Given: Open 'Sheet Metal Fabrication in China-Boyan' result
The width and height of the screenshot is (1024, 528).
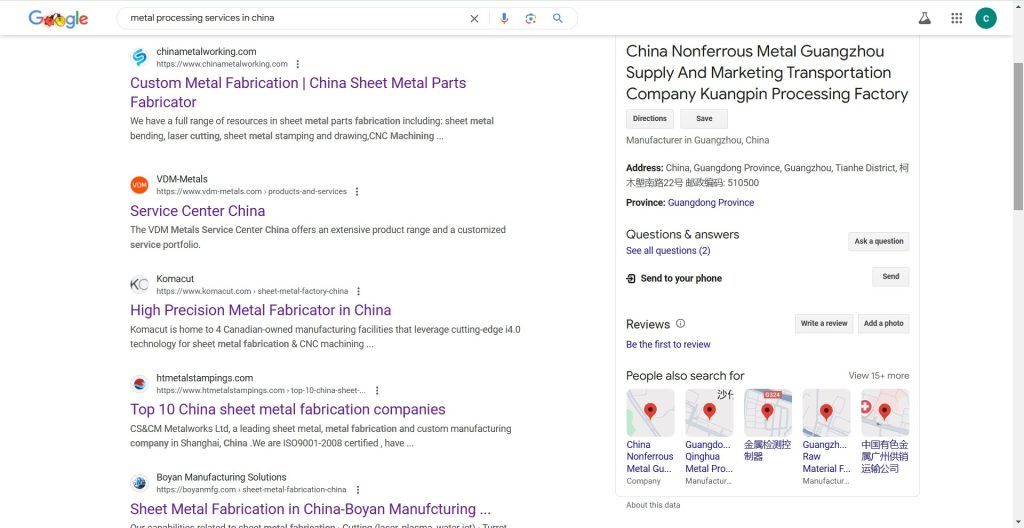Looking at the screenshot, I should [x=310, y=509].
